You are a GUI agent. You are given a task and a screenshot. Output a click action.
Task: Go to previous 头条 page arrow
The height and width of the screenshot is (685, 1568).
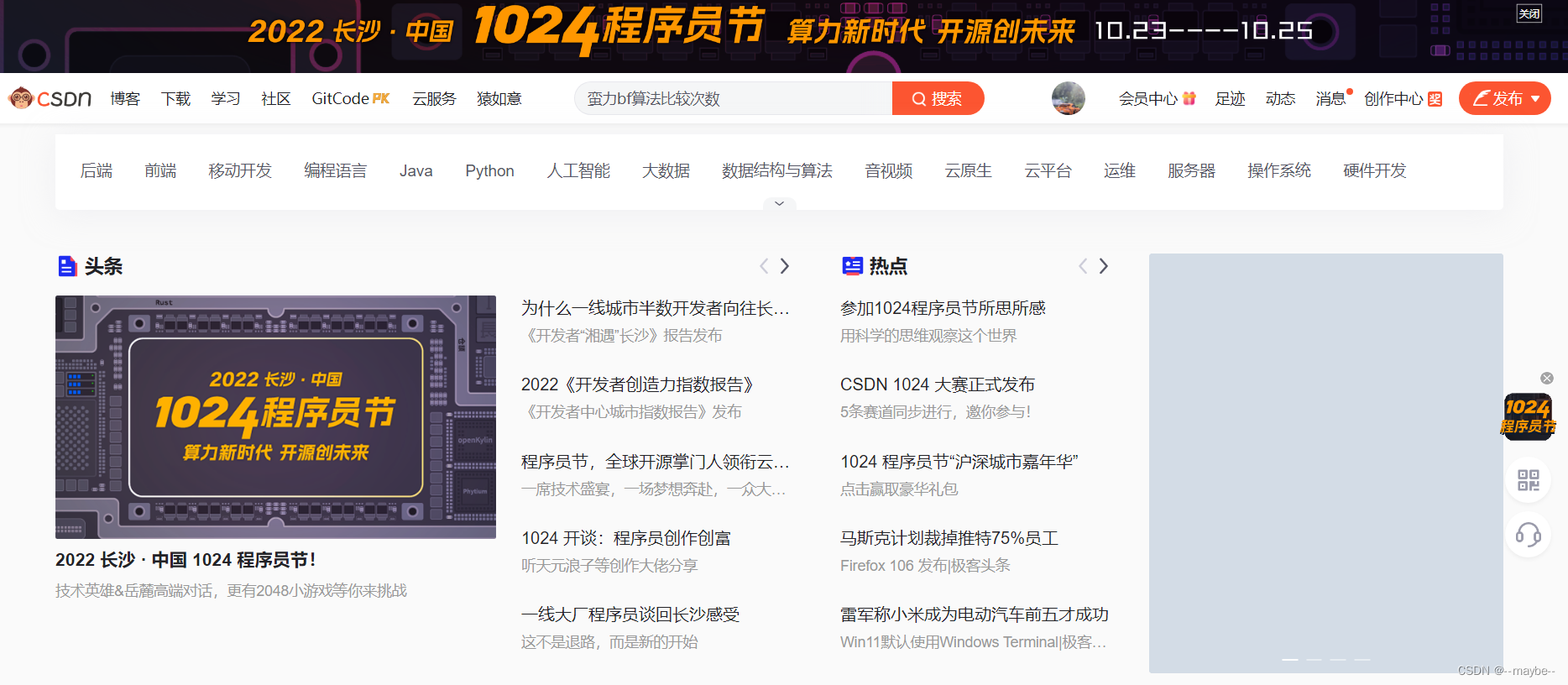(764, 266)
